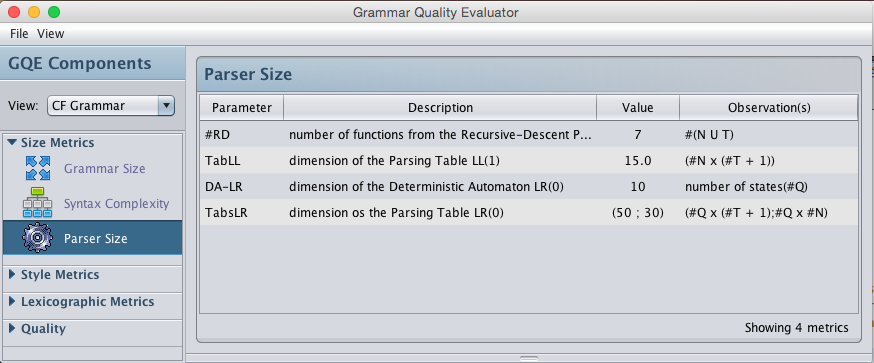Image resolution: width=874 pixels, height=363 pixels.
Task: Sort by the Observation(s) column header
Action: [769, 108]
